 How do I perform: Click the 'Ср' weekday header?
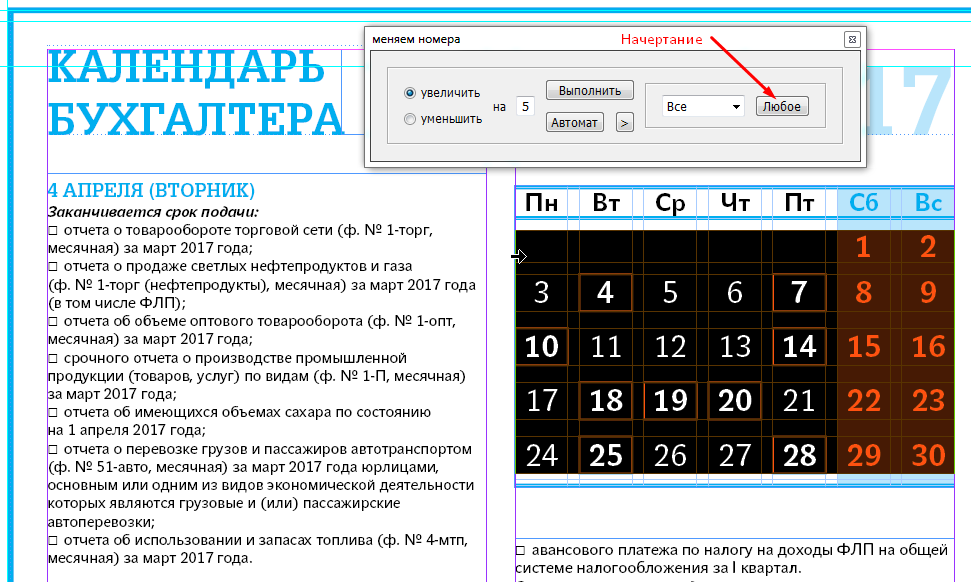click(x=670, y=202)
